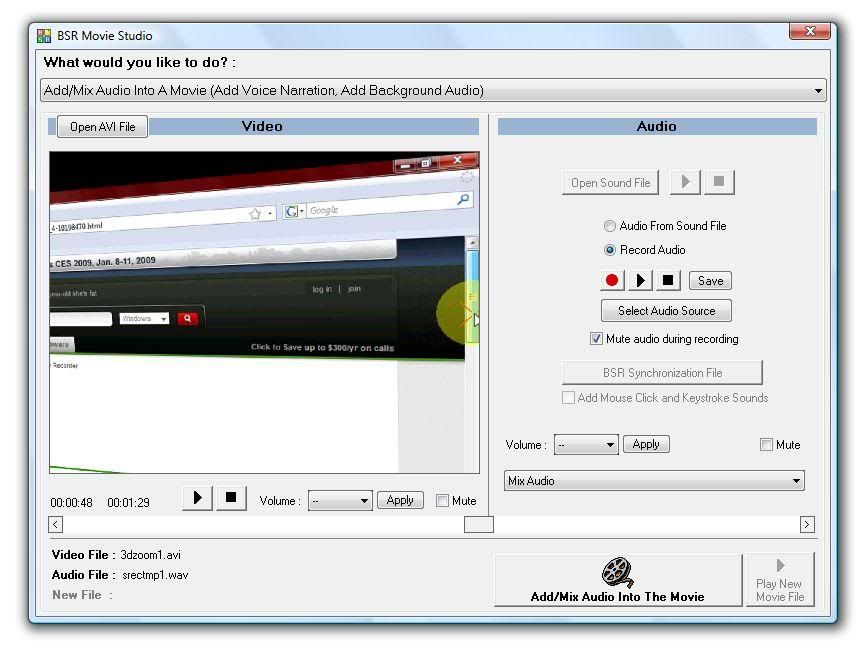The image size is (868, 647).
Task: Stop the audio recording
Action: pyautogui.click(x=668, y=281)
